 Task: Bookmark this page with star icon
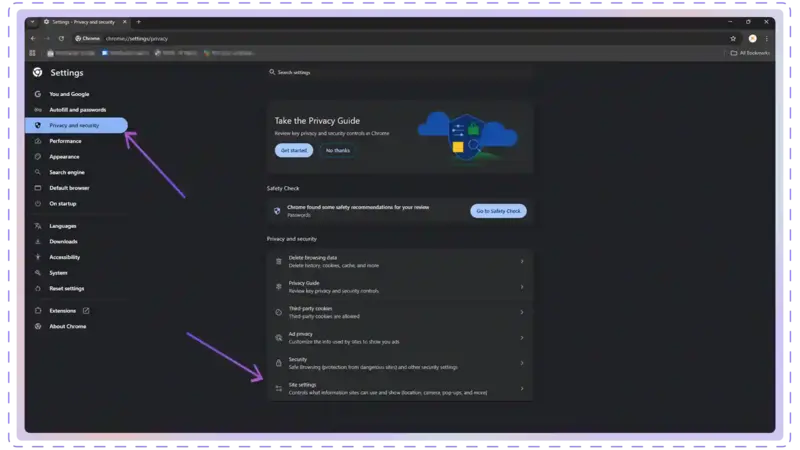tap(733, 38)
